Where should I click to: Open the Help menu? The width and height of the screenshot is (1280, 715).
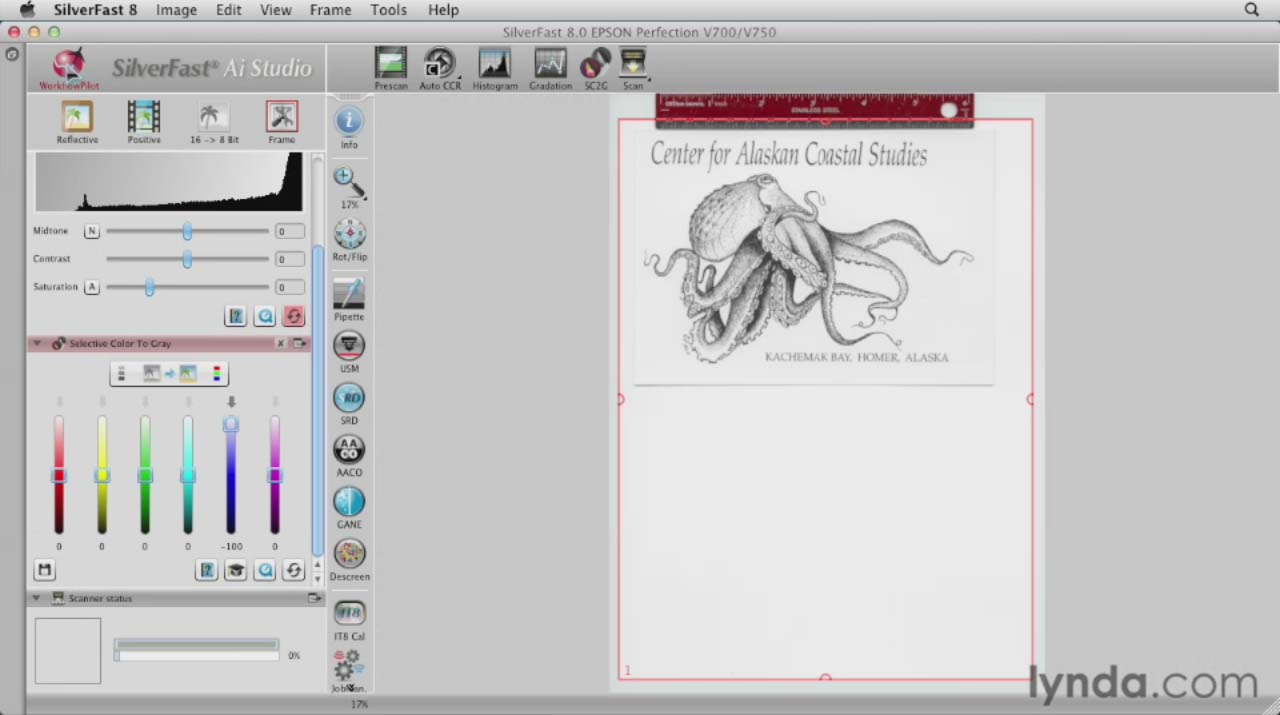(443, 10)
